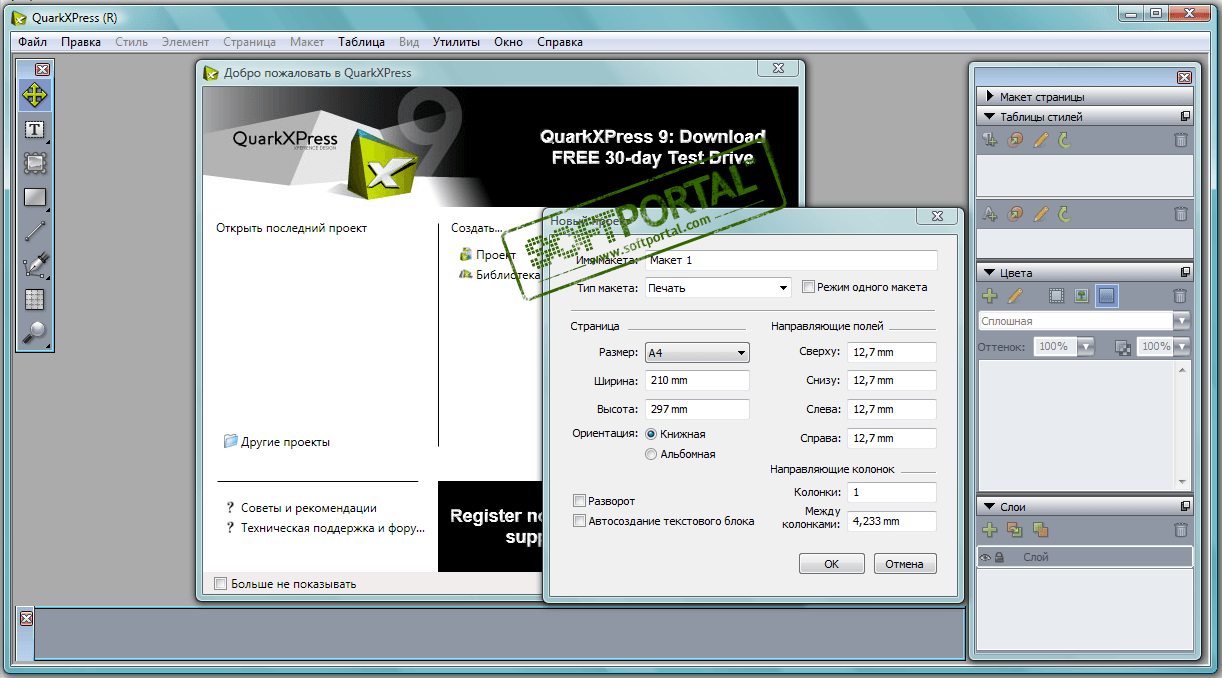The width and height of the screenshot is (1222, 678).
Task: Click the edit color pencil icon
Action: pos(1015,296)
